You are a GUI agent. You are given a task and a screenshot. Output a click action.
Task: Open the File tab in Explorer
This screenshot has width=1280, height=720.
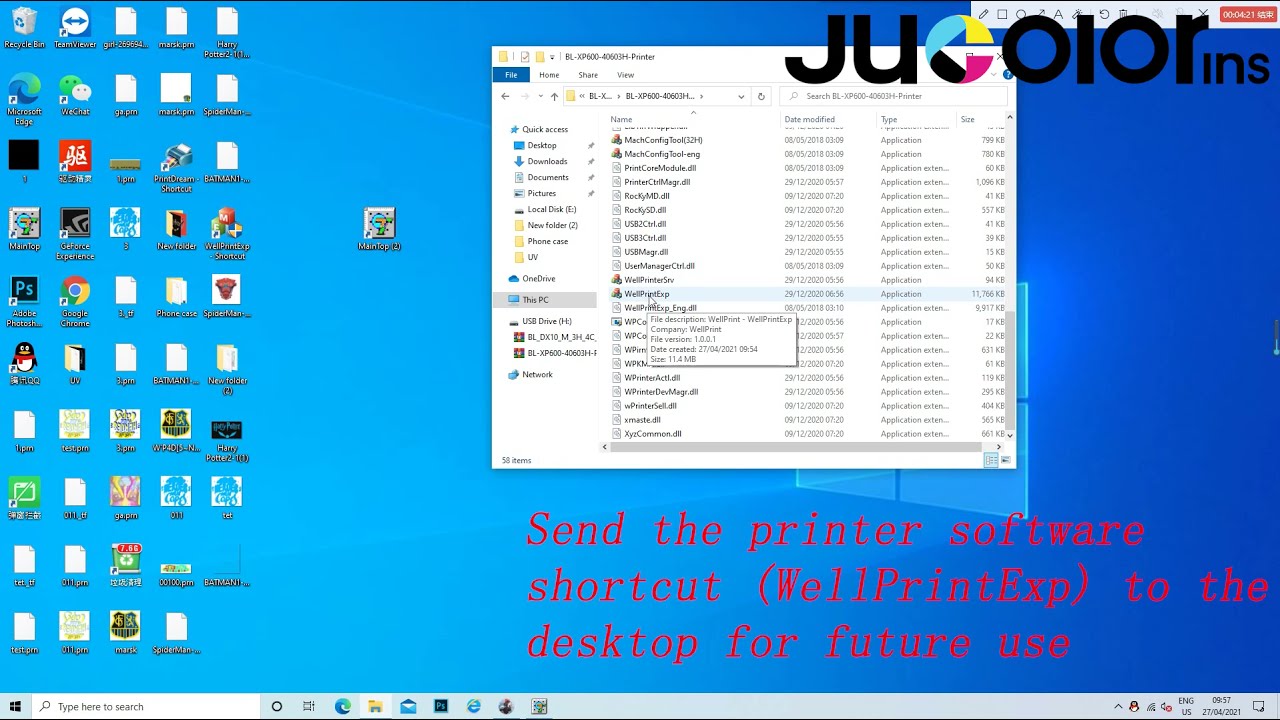tap(511, 75)
